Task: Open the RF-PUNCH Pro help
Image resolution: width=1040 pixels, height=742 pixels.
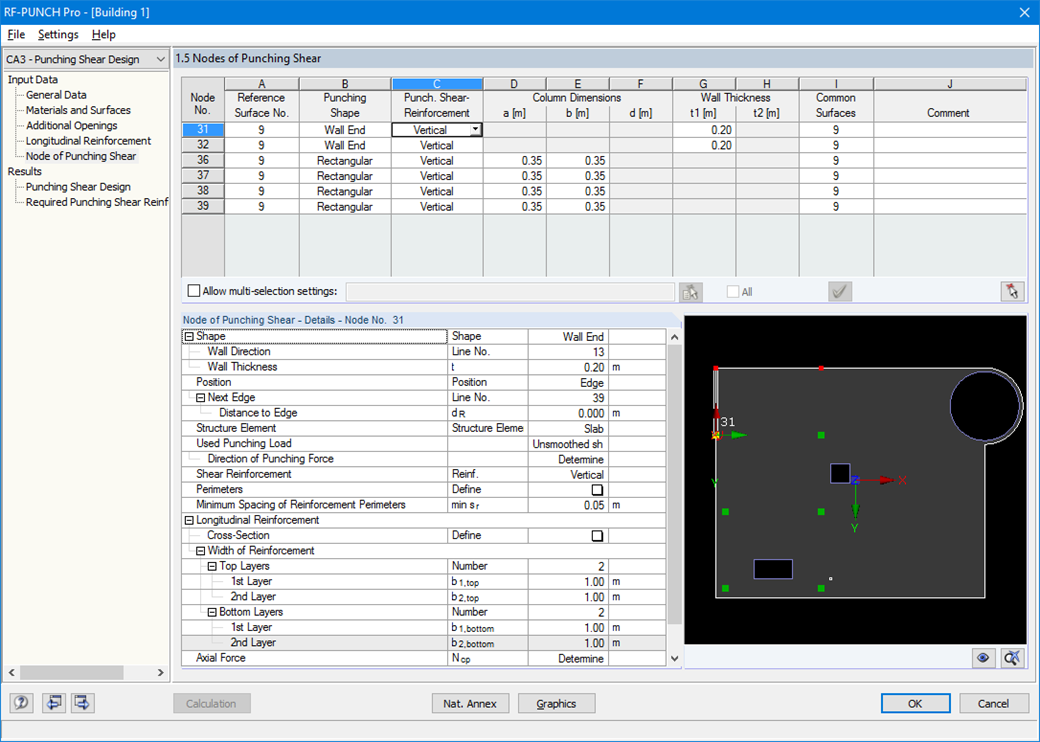Action: pyautogui.click(x=22, y=703)
